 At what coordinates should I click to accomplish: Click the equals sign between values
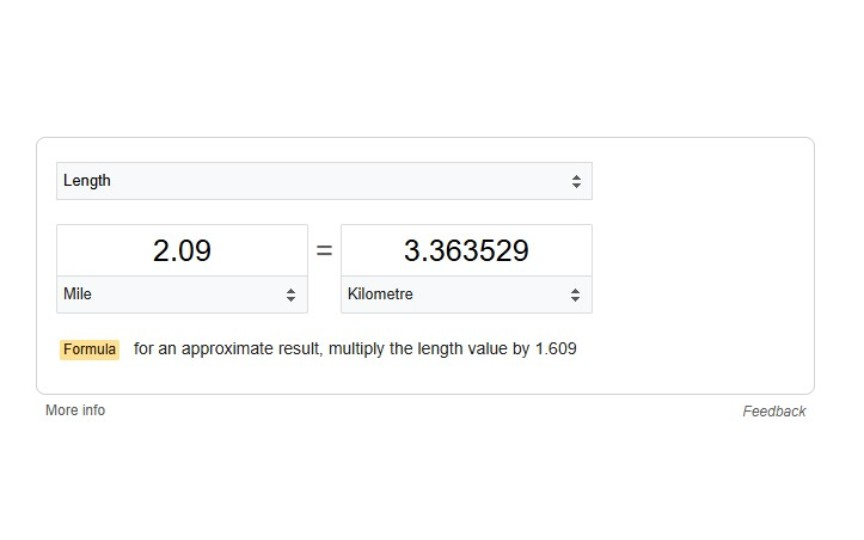pos(324,251)
